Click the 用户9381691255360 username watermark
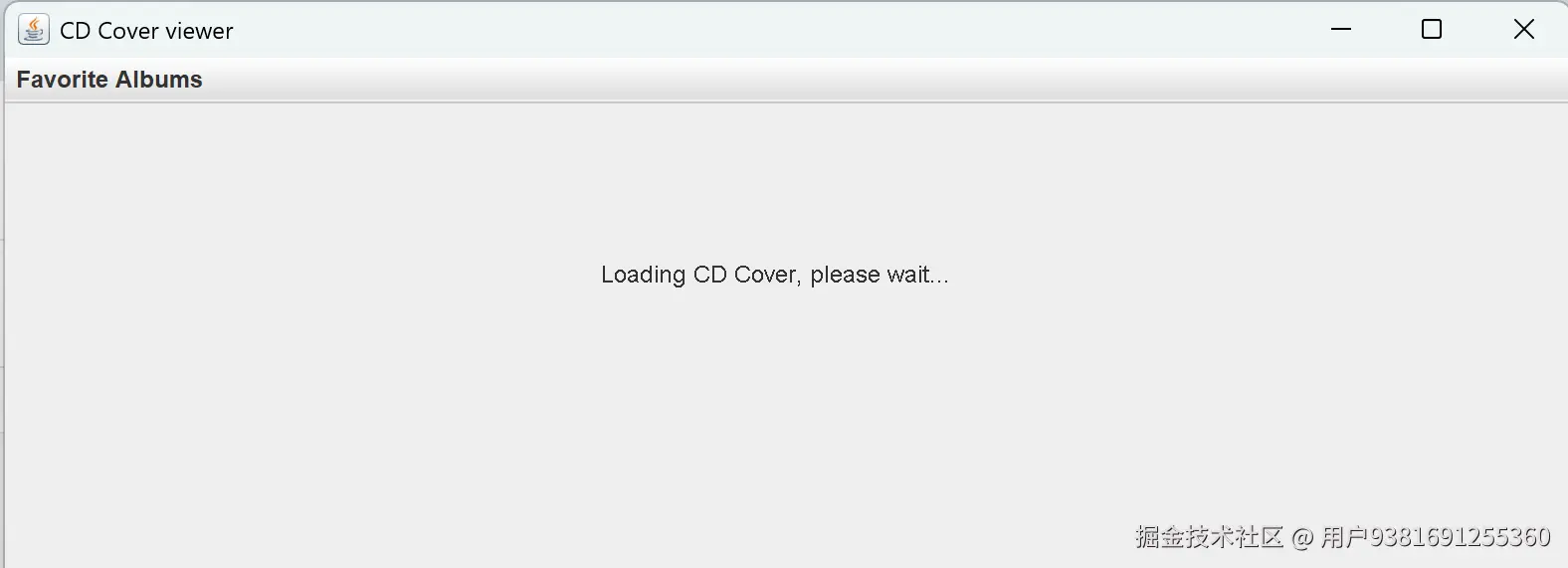This screenshot has width=1568, height=568. 1435,537
